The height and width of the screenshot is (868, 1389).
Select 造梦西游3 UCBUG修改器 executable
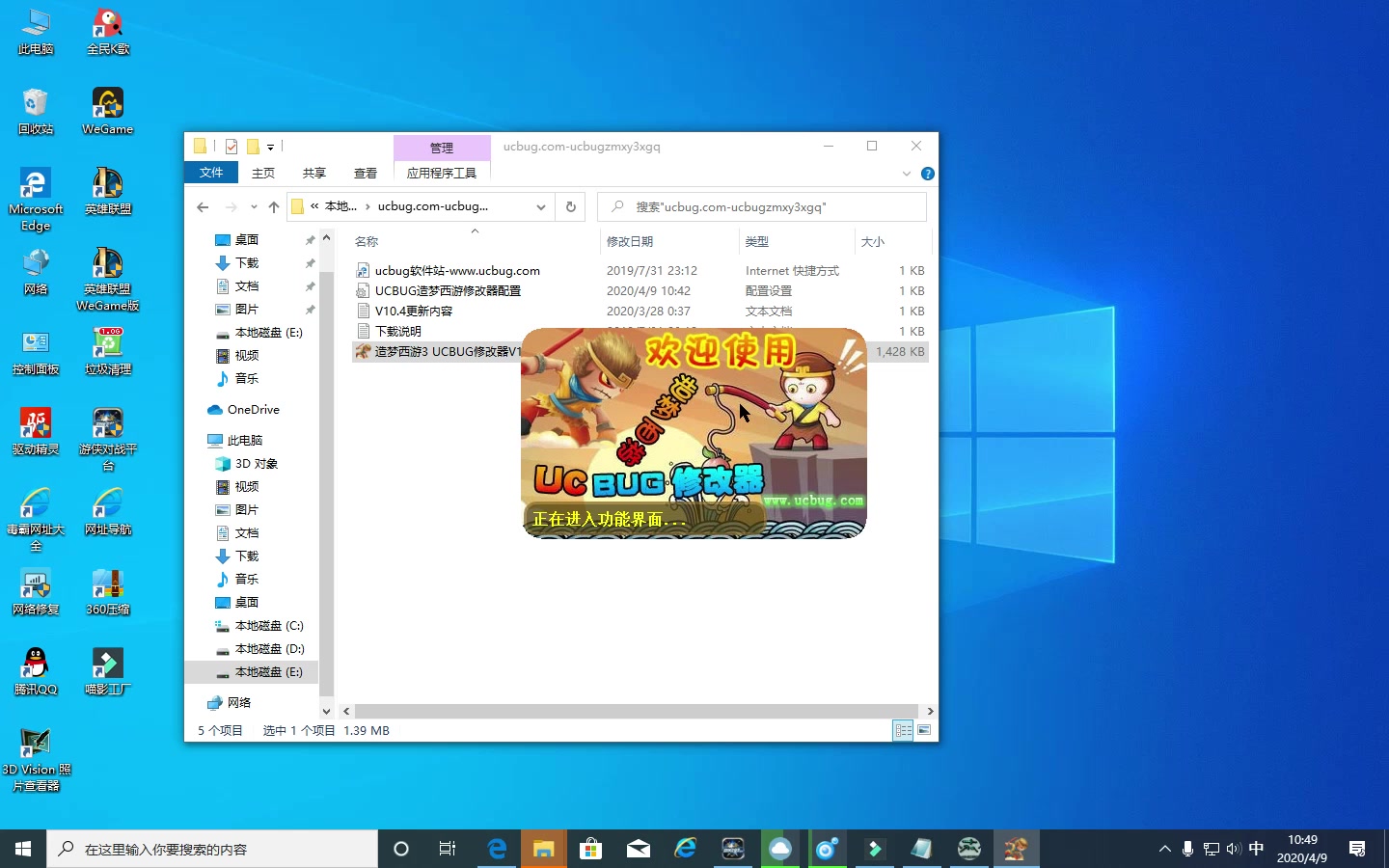pos(436,352)
